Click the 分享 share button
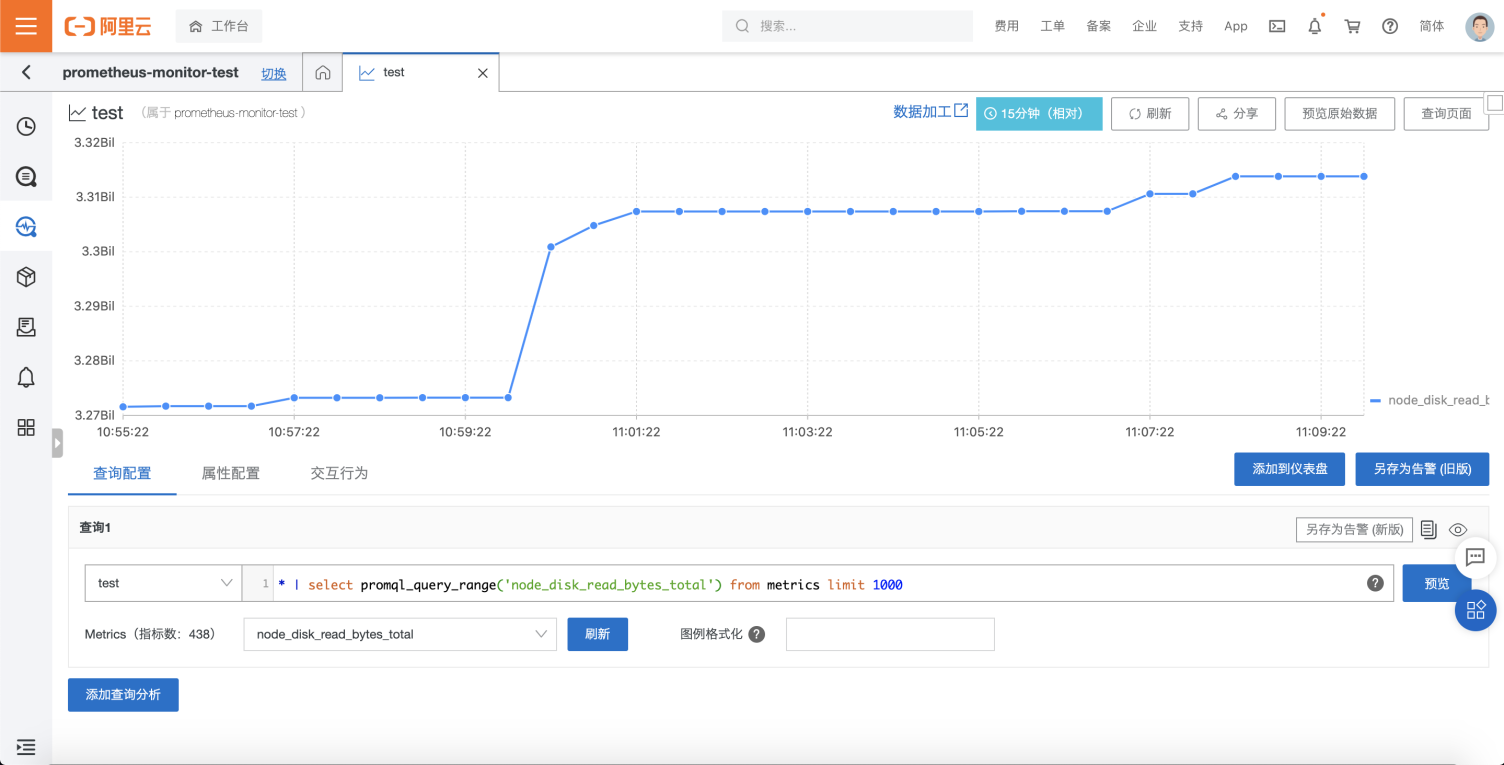Image resolution: width=1504 pixels, height=765 pixels. tap(1236, 113)
